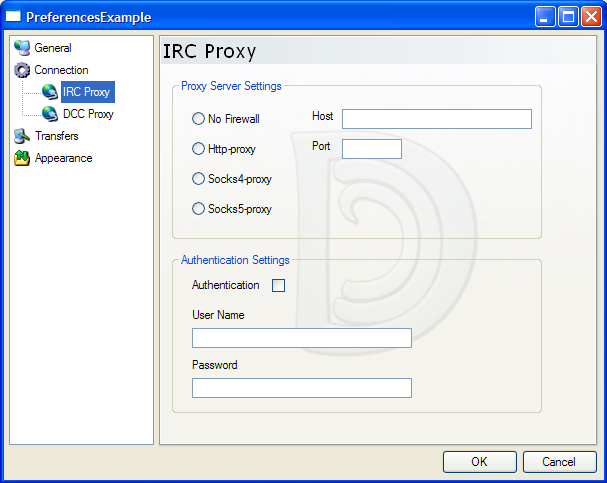Select the Socks4-proxy radio button

pyautogui.click(x=198, y=179)
